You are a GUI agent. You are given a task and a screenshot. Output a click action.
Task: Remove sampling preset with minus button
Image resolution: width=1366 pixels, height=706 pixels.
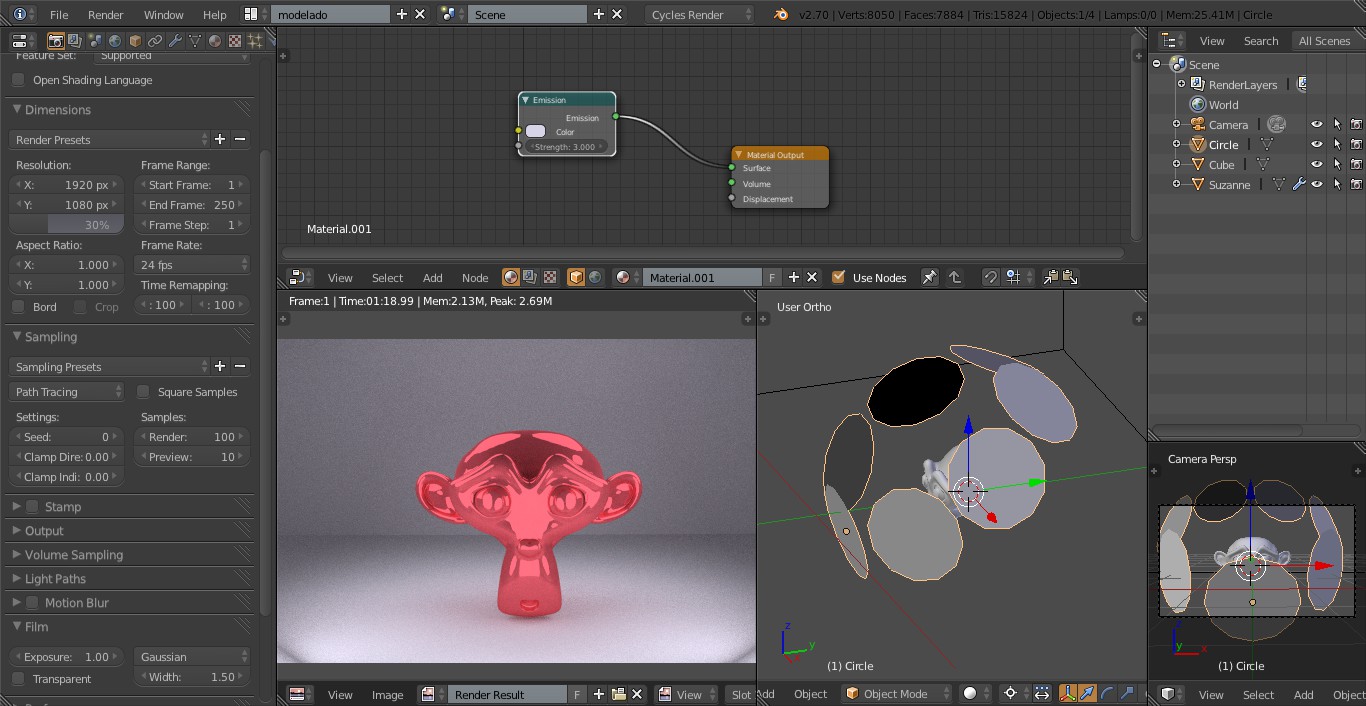coord(239,367)
